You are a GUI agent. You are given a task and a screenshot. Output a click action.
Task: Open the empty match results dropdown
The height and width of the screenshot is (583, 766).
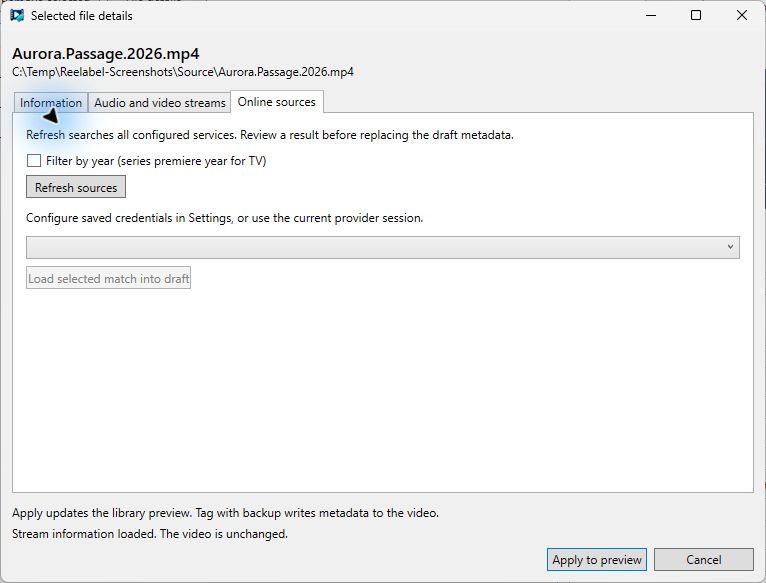383,247
